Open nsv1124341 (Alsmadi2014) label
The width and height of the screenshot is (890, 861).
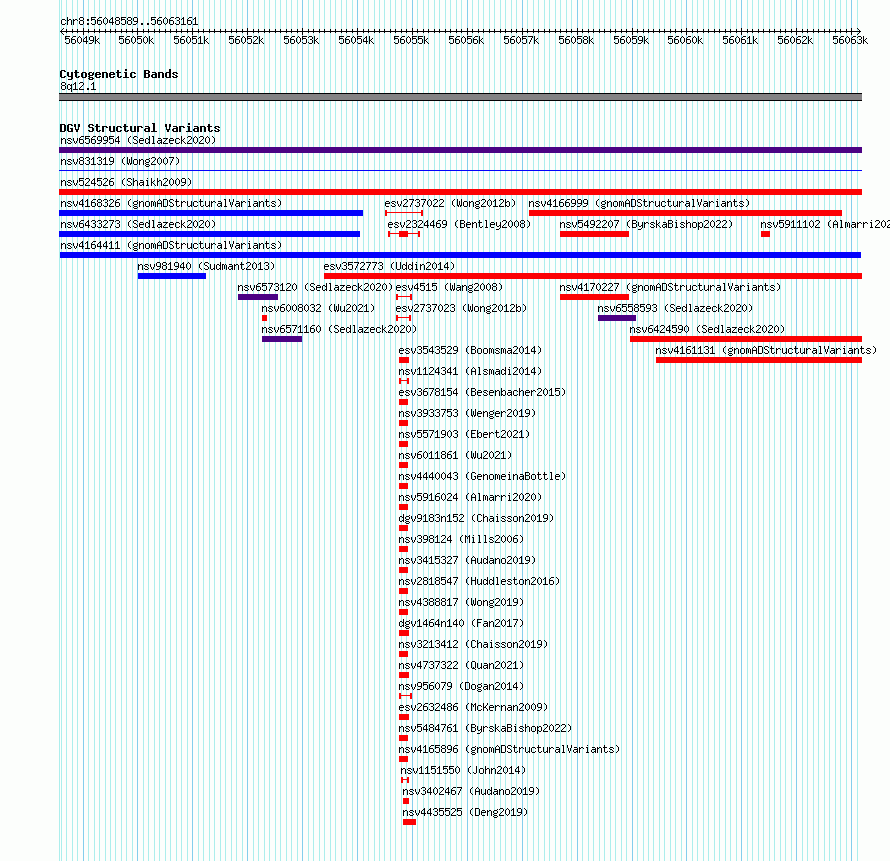pos(470,371)
